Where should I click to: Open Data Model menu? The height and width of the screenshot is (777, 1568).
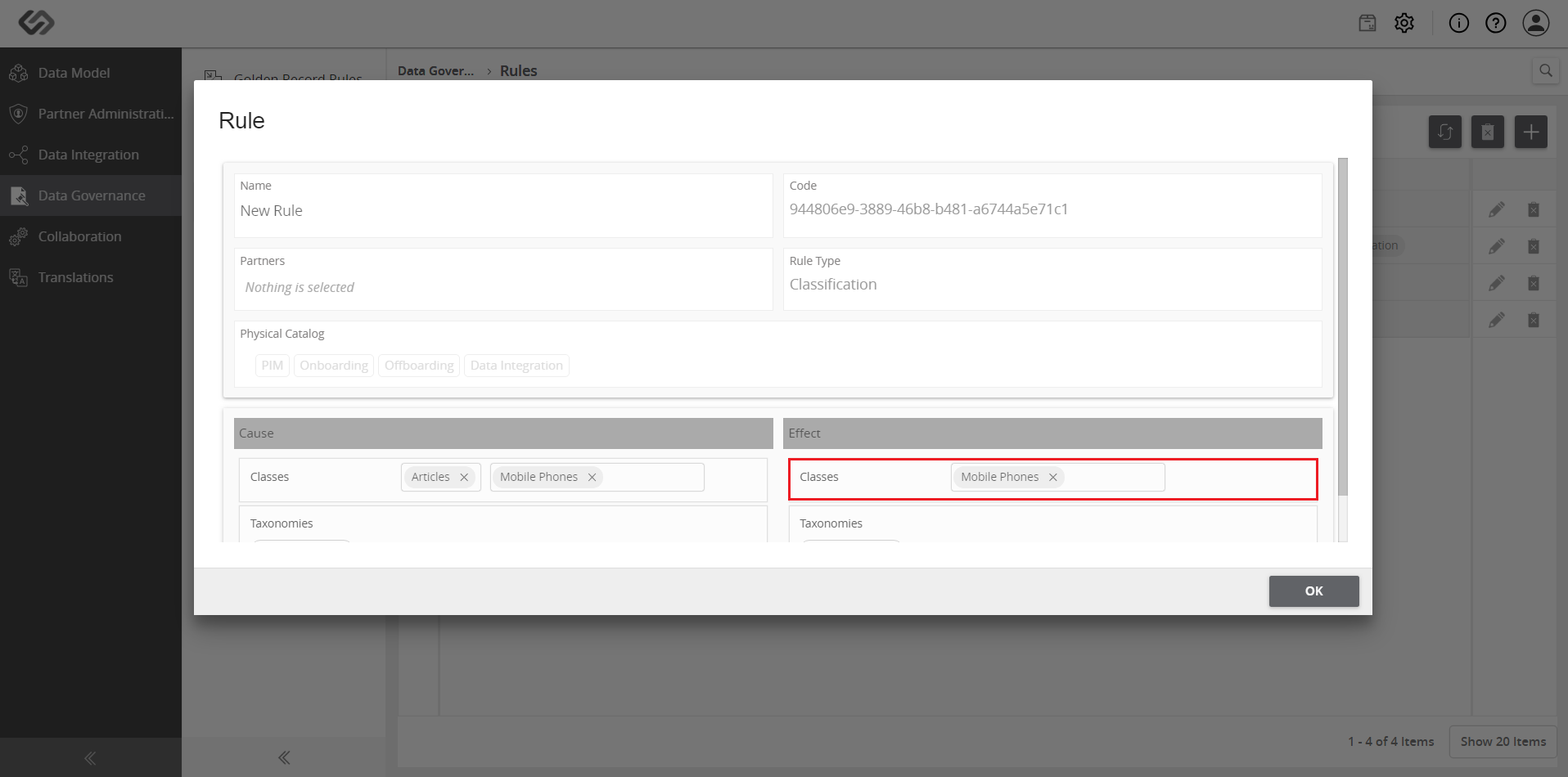(x=91, y=73)
